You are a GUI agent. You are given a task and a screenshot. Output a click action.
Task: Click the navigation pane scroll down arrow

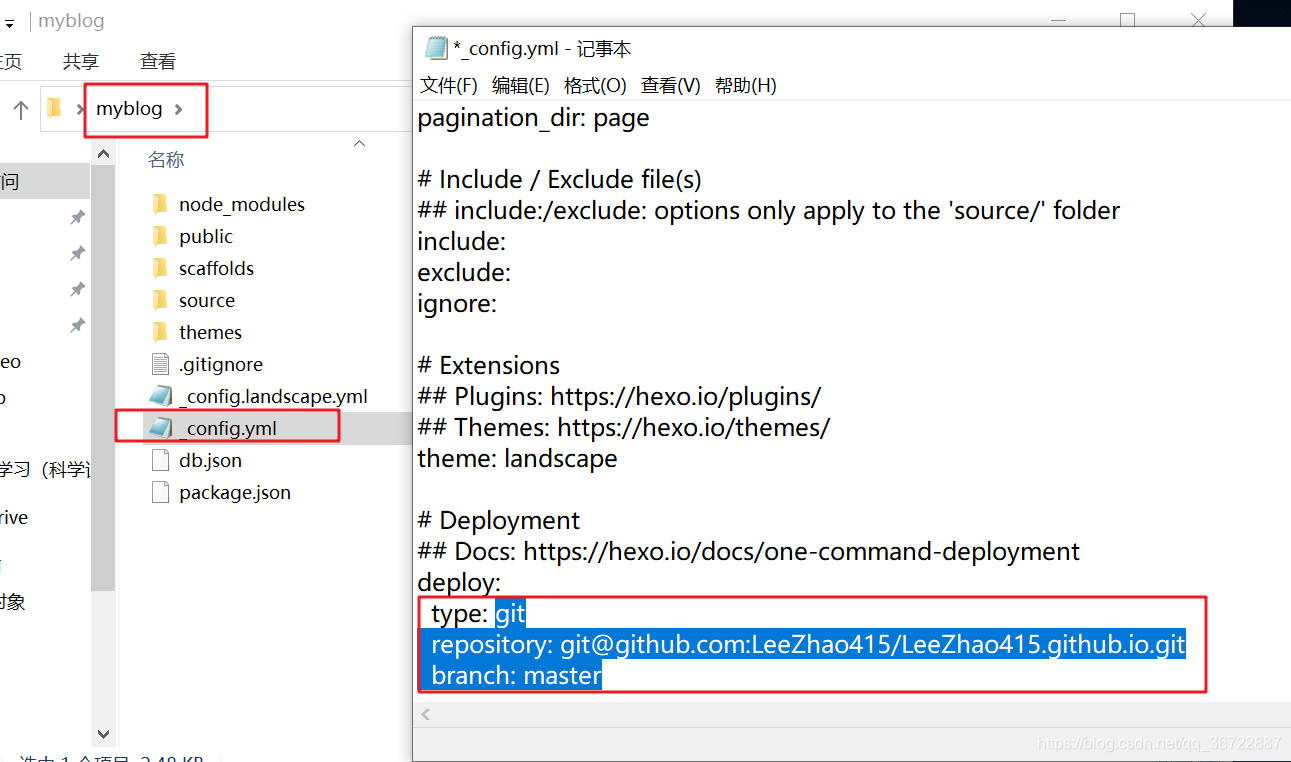pyautogui.click(x=103, y=734)
